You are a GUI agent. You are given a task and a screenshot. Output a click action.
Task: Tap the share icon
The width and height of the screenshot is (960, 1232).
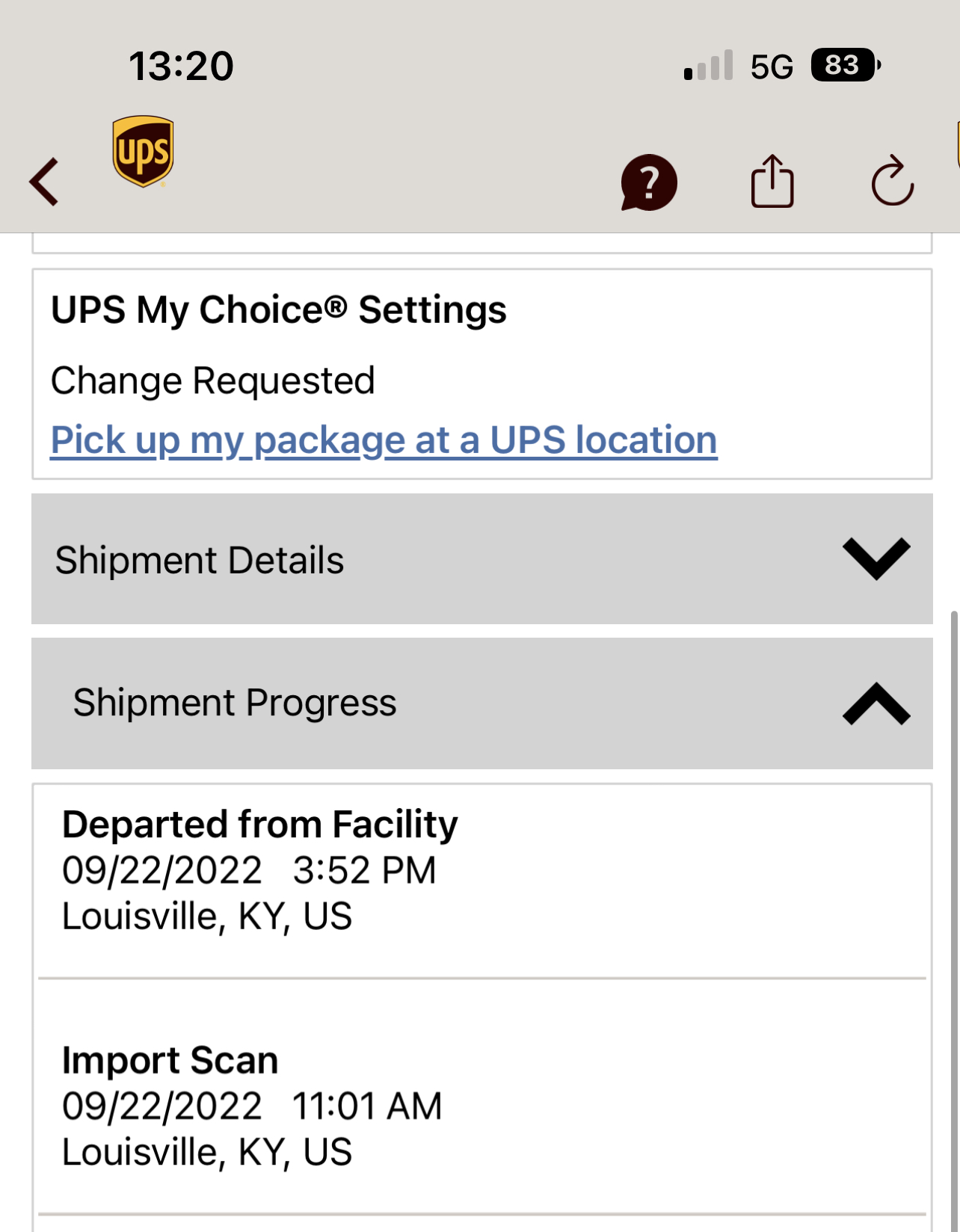(x=772, y=181)
